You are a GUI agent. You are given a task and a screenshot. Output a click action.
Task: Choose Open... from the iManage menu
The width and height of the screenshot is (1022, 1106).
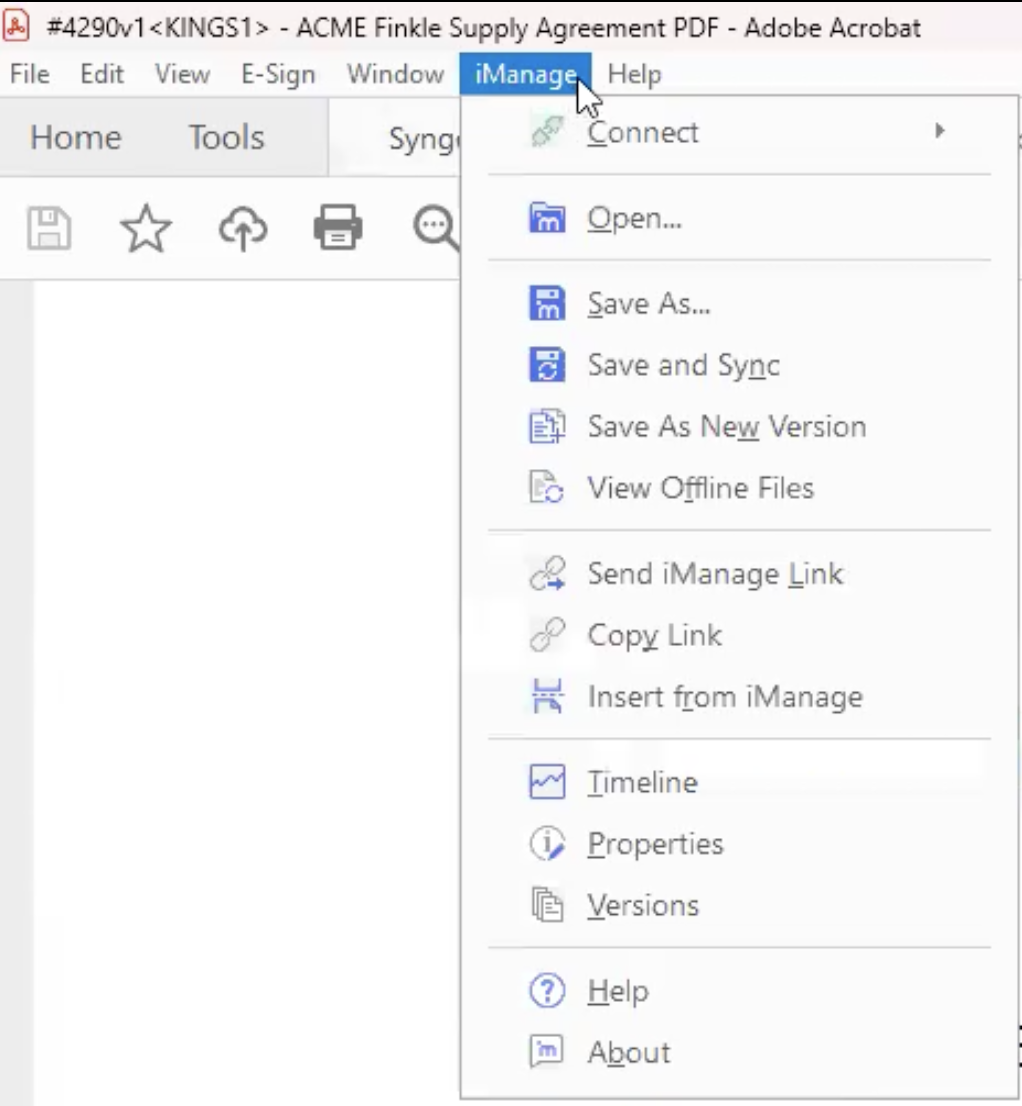(x=634, y=218)
